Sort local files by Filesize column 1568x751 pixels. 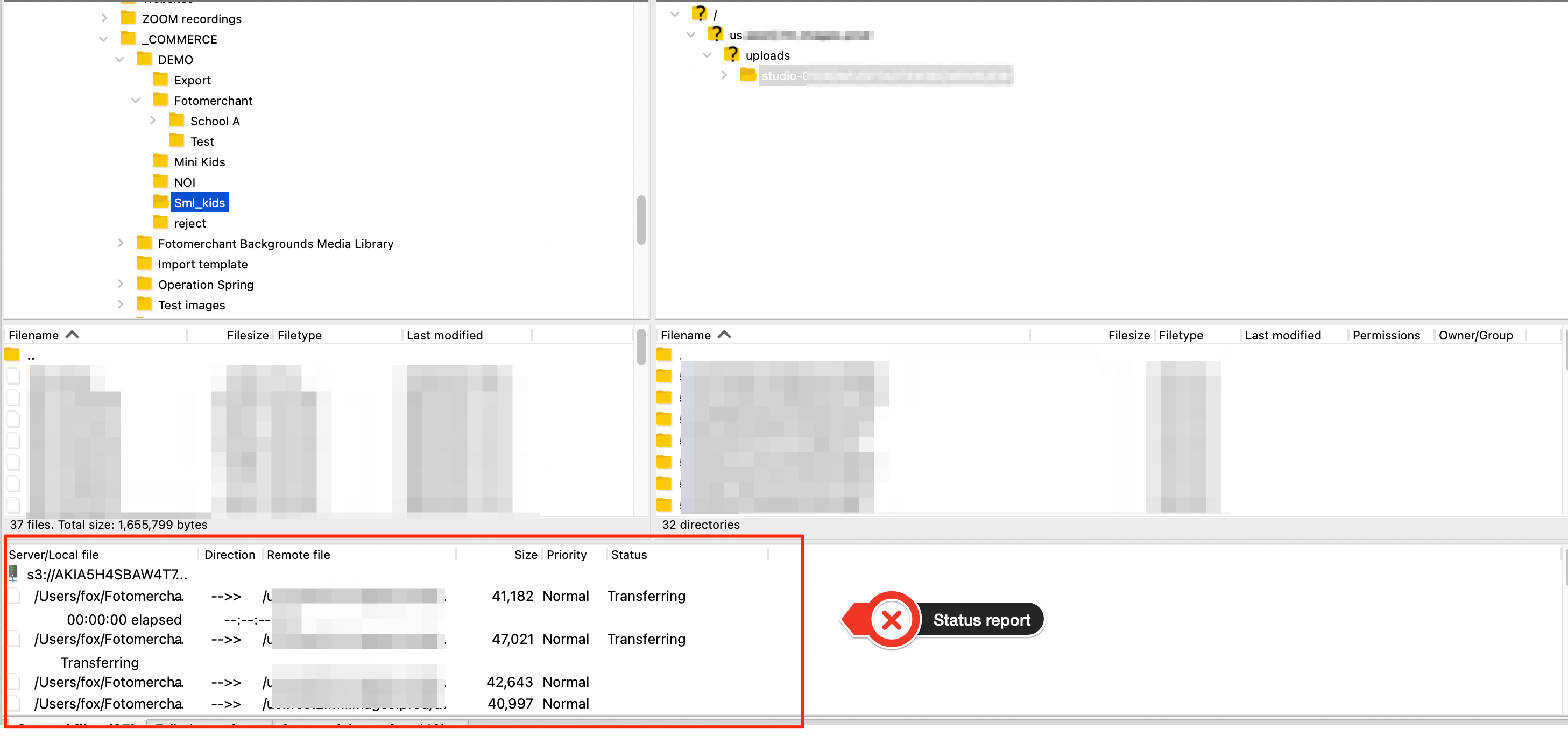click(231, 335)
